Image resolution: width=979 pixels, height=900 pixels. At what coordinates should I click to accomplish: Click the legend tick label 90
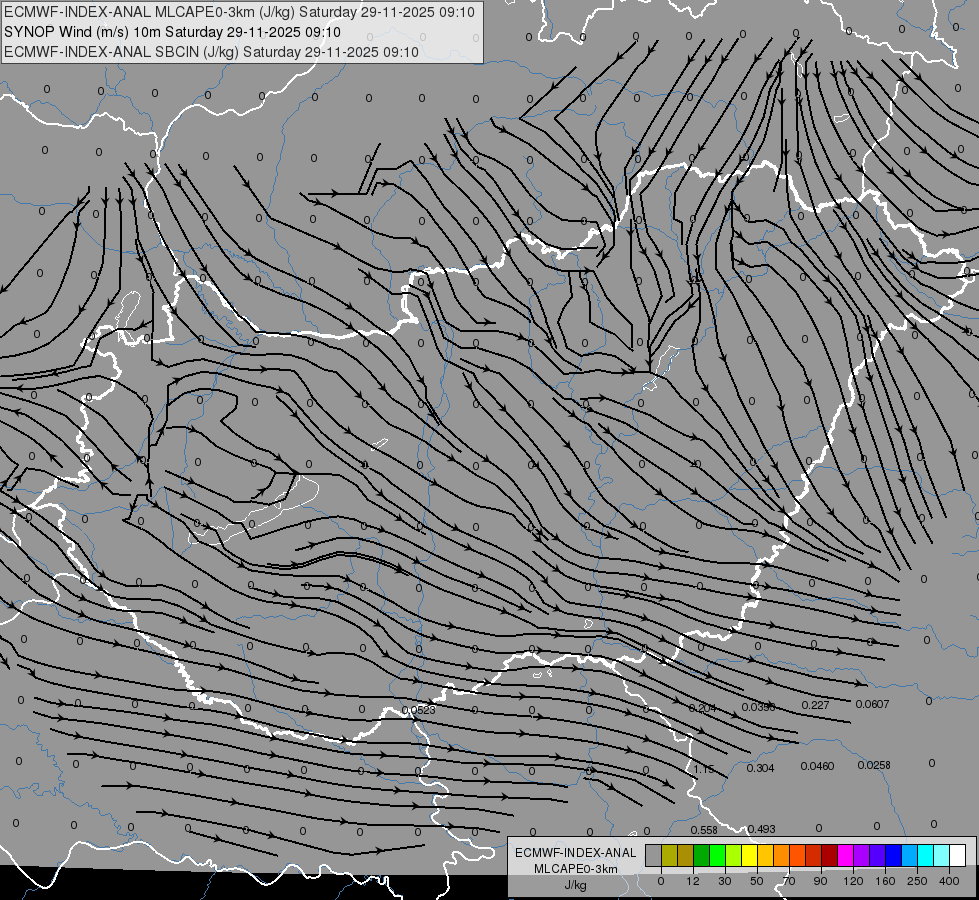pos(820,881)
